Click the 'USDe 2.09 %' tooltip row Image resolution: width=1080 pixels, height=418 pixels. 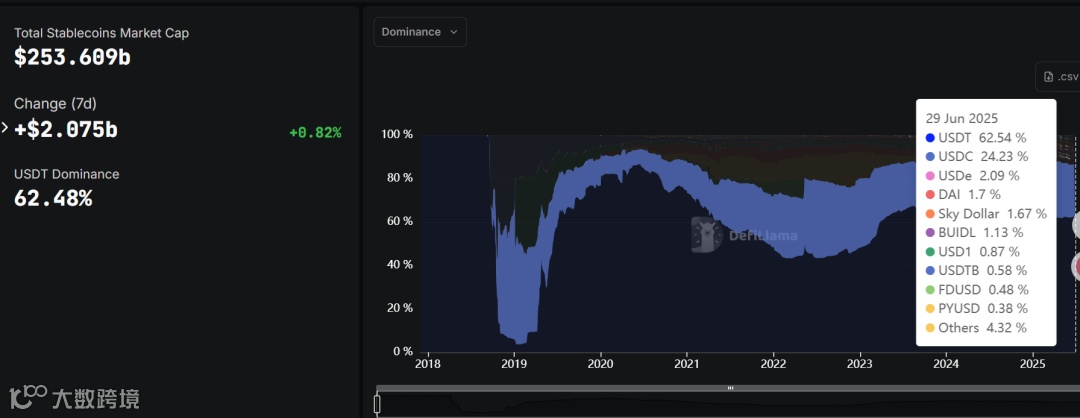973,176
